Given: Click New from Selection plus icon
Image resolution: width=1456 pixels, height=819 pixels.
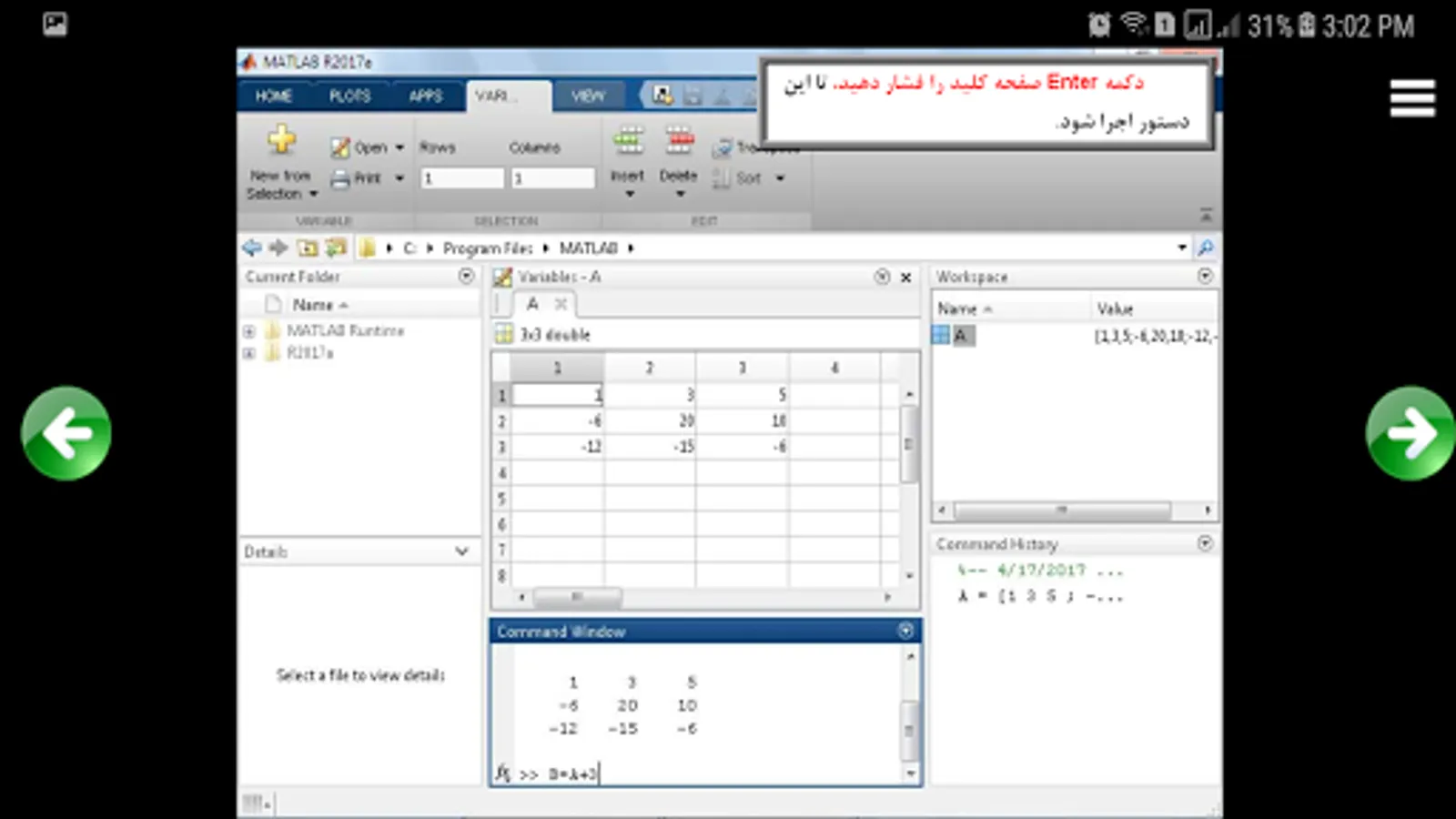Looking at the screenshot, I should tap(281, 139).
